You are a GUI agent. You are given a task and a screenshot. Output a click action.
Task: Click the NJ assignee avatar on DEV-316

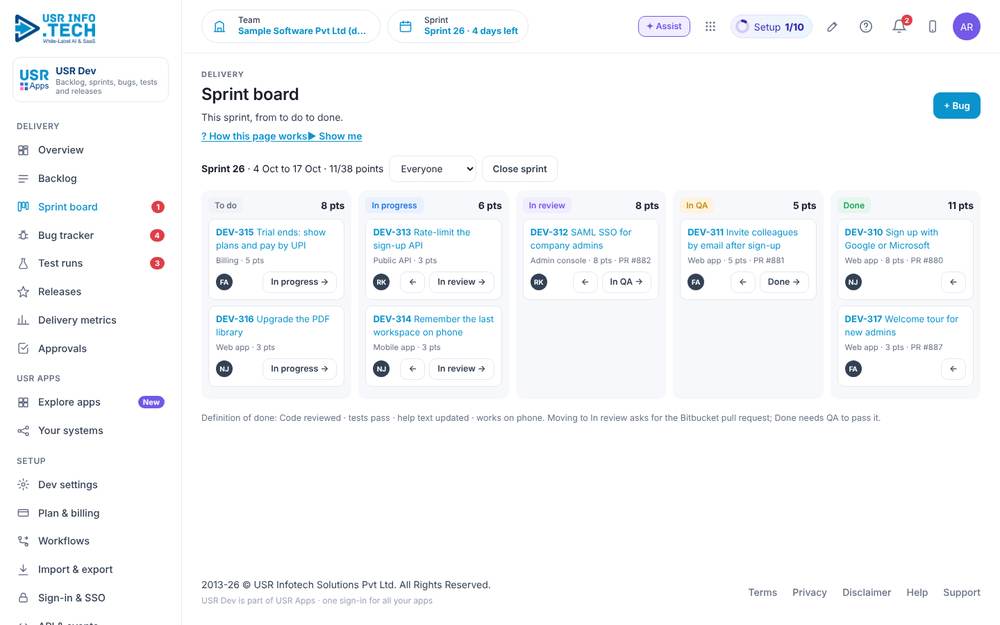224,369
